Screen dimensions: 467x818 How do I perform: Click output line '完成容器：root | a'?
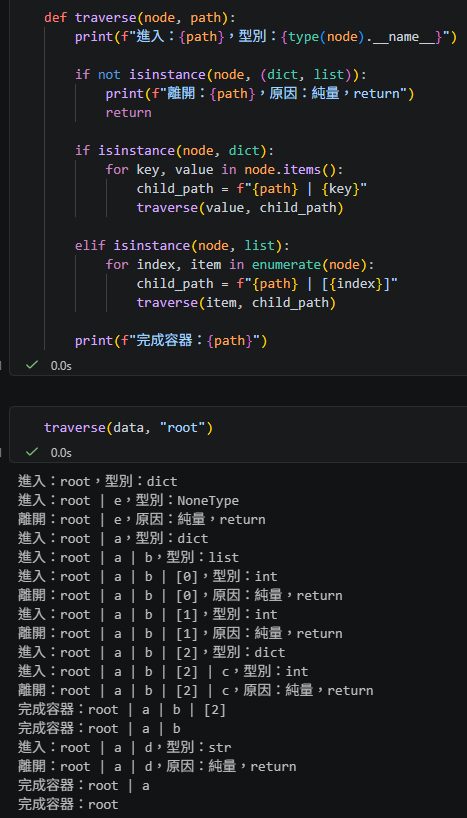pyautogui.click(x=83, y=785)
